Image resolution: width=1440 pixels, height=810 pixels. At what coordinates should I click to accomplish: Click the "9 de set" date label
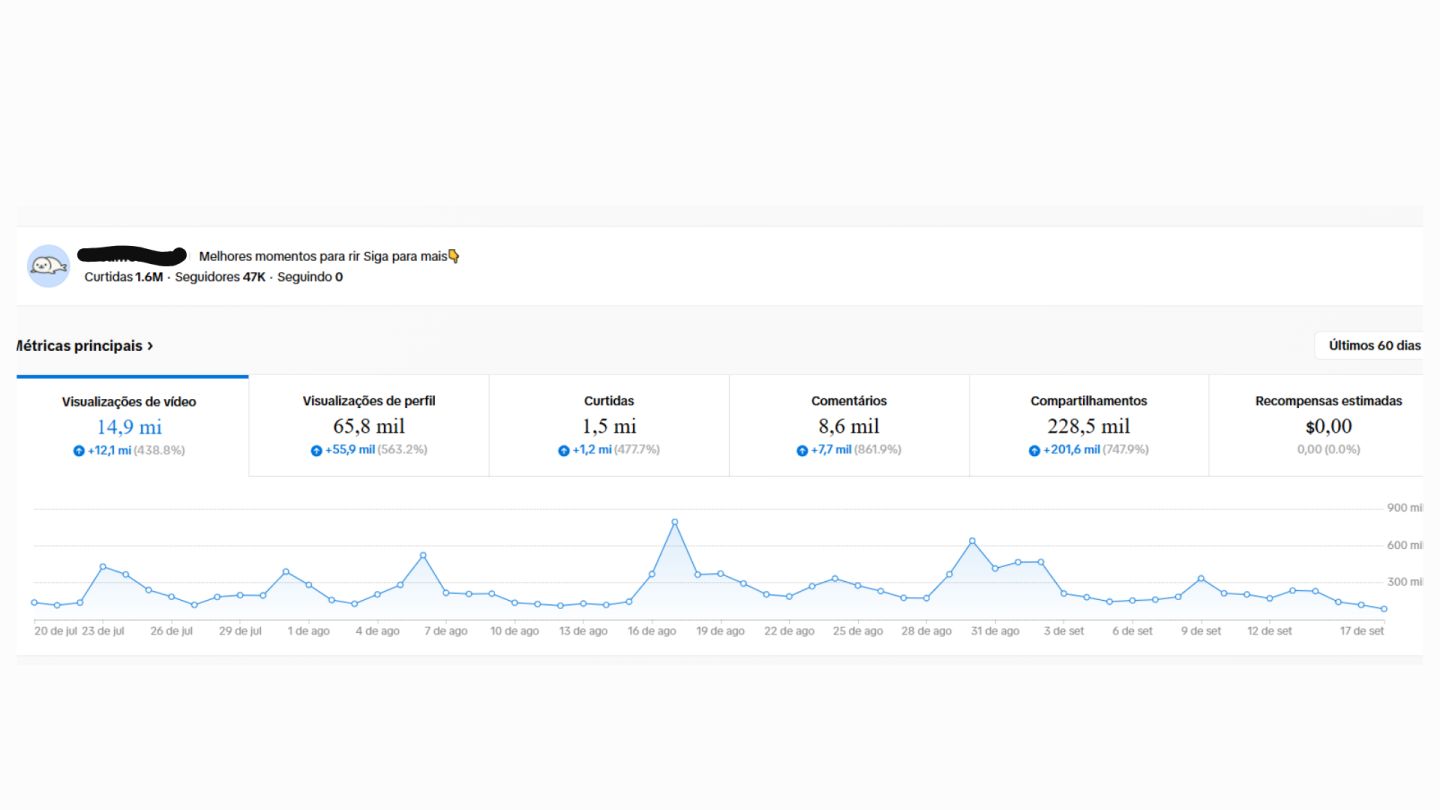(x=1201, y=631)
